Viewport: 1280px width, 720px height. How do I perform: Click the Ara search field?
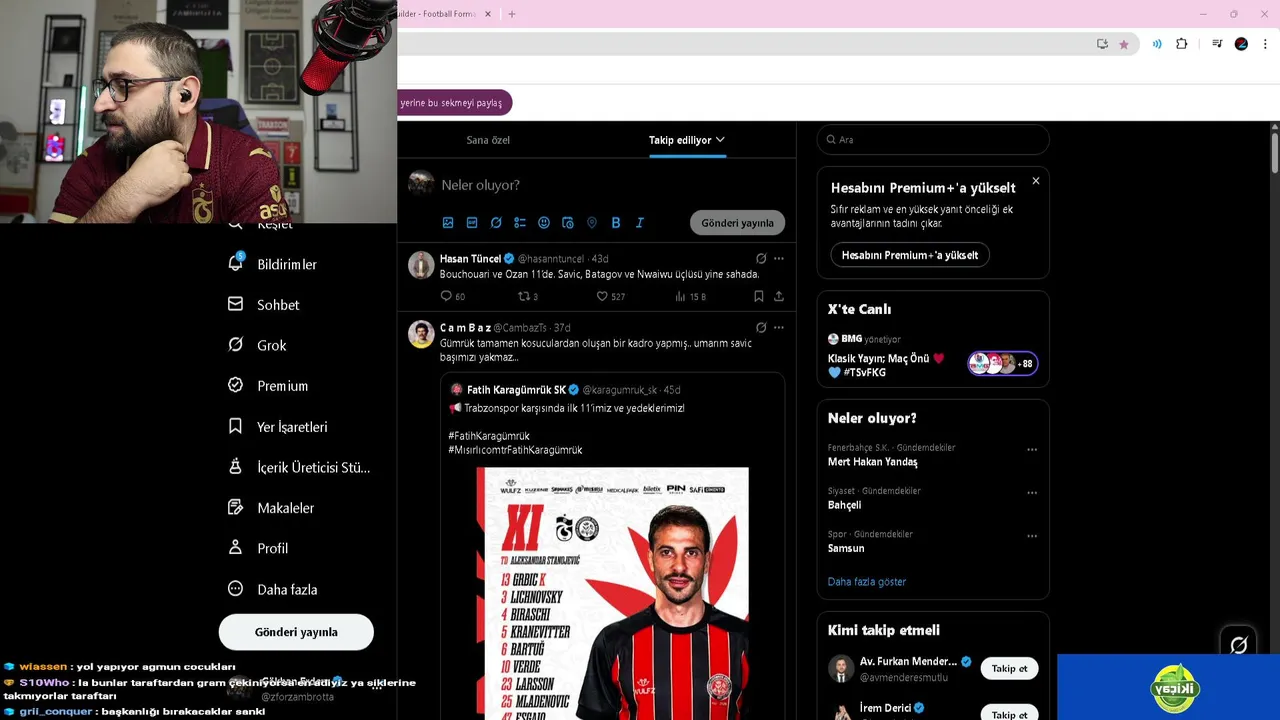coord(933,140)
